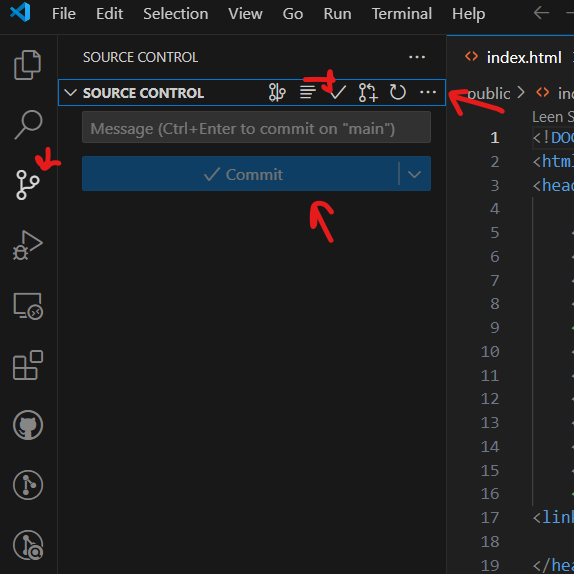The height and width of the screenshot is (574, 574).
Task: Refresh the source control repository
Action: tap(398, 92)
